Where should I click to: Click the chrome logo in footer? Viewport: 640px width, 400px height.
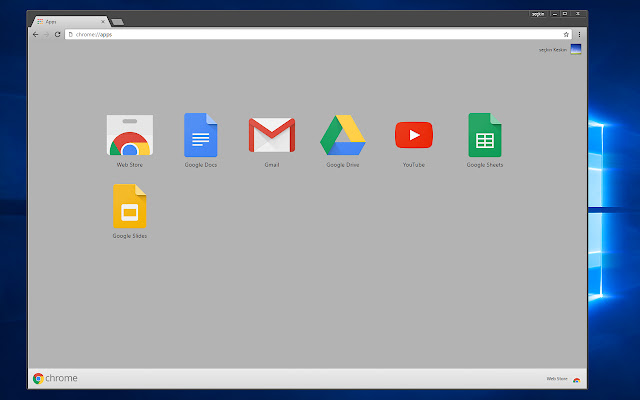coord(55,378)
